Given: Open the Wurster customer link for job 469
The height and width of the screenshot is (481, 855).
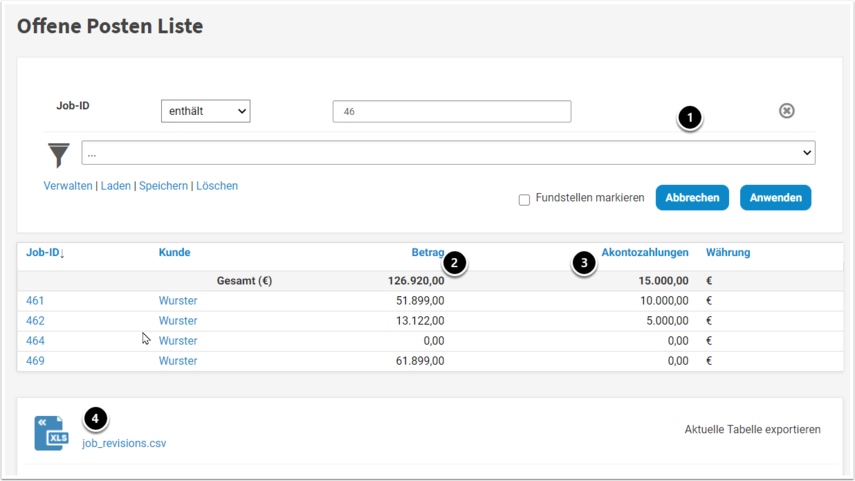Looking at the screenshot, I should click(x=178, y=361).
